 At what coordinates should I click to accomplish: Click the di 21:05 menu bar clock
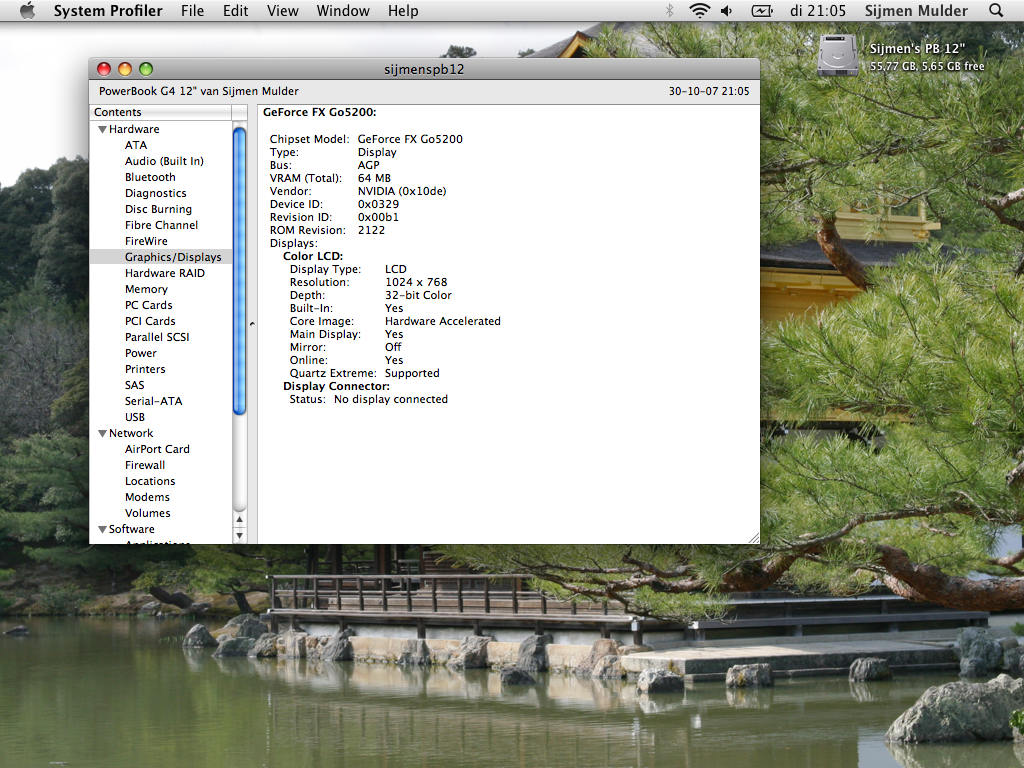coord(818,10)
